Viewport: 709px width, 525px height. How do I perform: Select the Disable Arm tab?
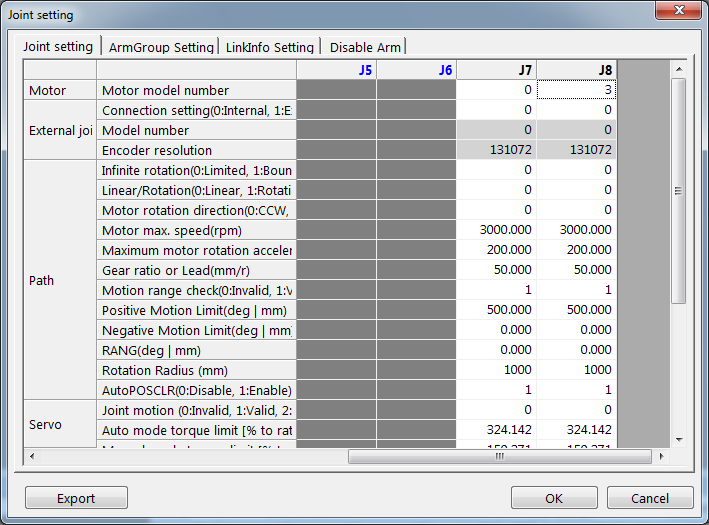tap(365, 47)
